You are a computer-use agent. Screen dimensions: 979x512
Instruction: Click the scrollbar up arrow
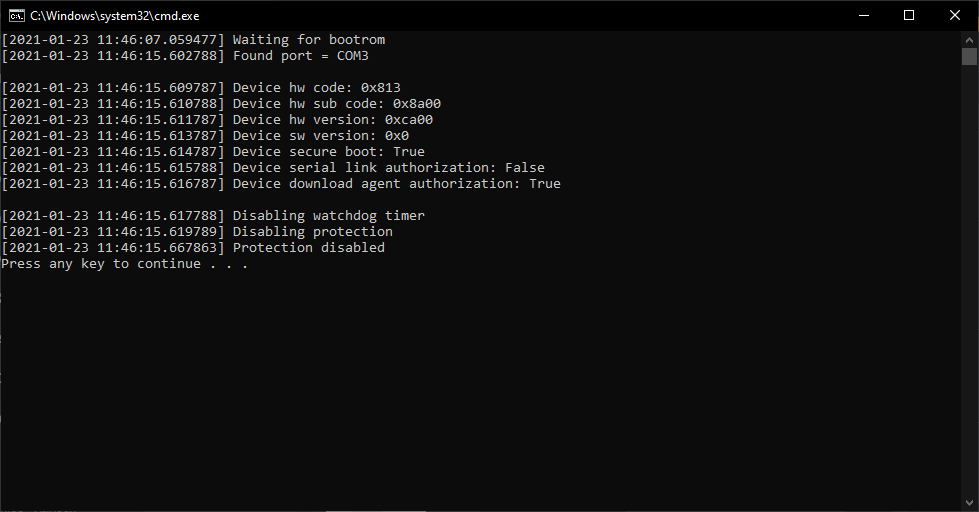969,38
